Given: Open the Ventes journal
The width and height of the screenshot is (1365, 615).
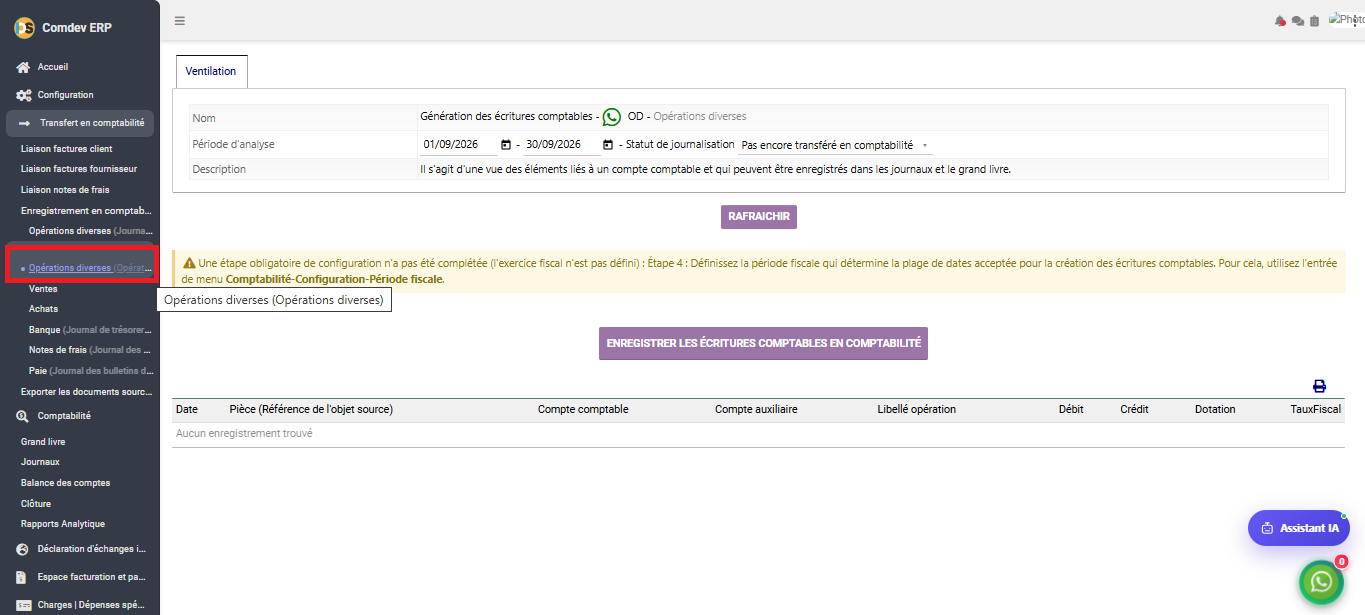Looking at the screenshot, I should [43, 289].
